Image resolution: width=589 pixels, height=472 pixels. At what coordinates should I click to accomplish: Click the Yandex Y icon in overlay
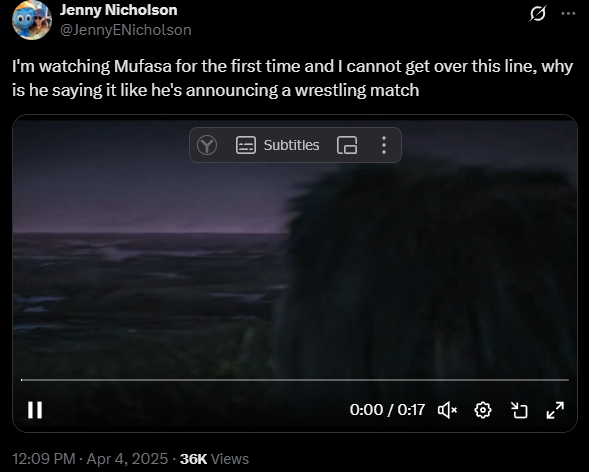pyautogui.click(x=207, y=145)
